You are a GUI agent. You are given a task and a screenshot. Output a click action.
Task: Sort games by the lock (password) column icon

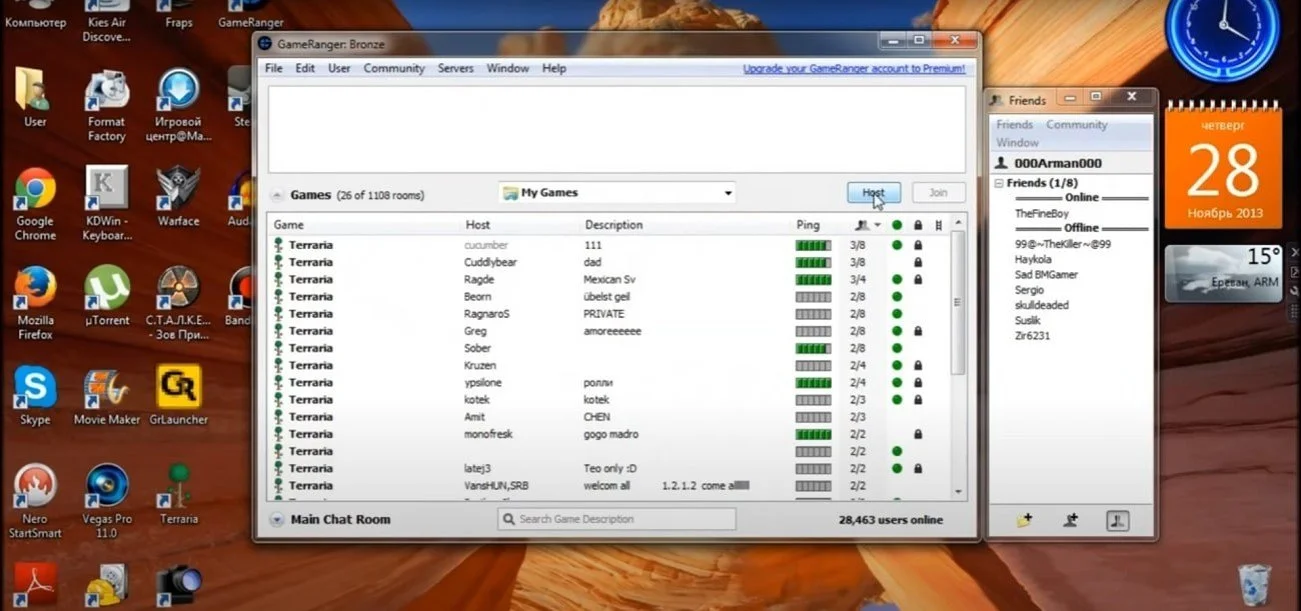coord(918,225)
